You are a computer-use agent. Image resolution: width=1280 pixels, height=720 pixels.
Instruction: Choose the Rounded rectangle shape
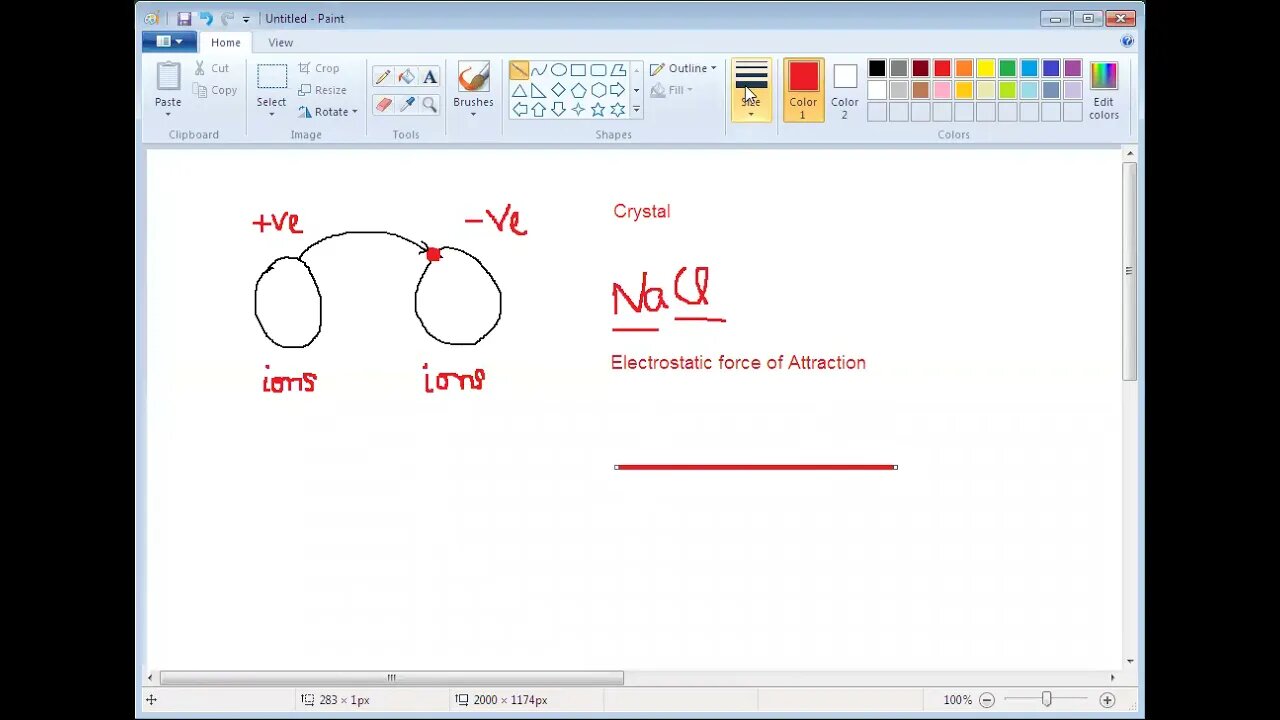pos(598,70)
